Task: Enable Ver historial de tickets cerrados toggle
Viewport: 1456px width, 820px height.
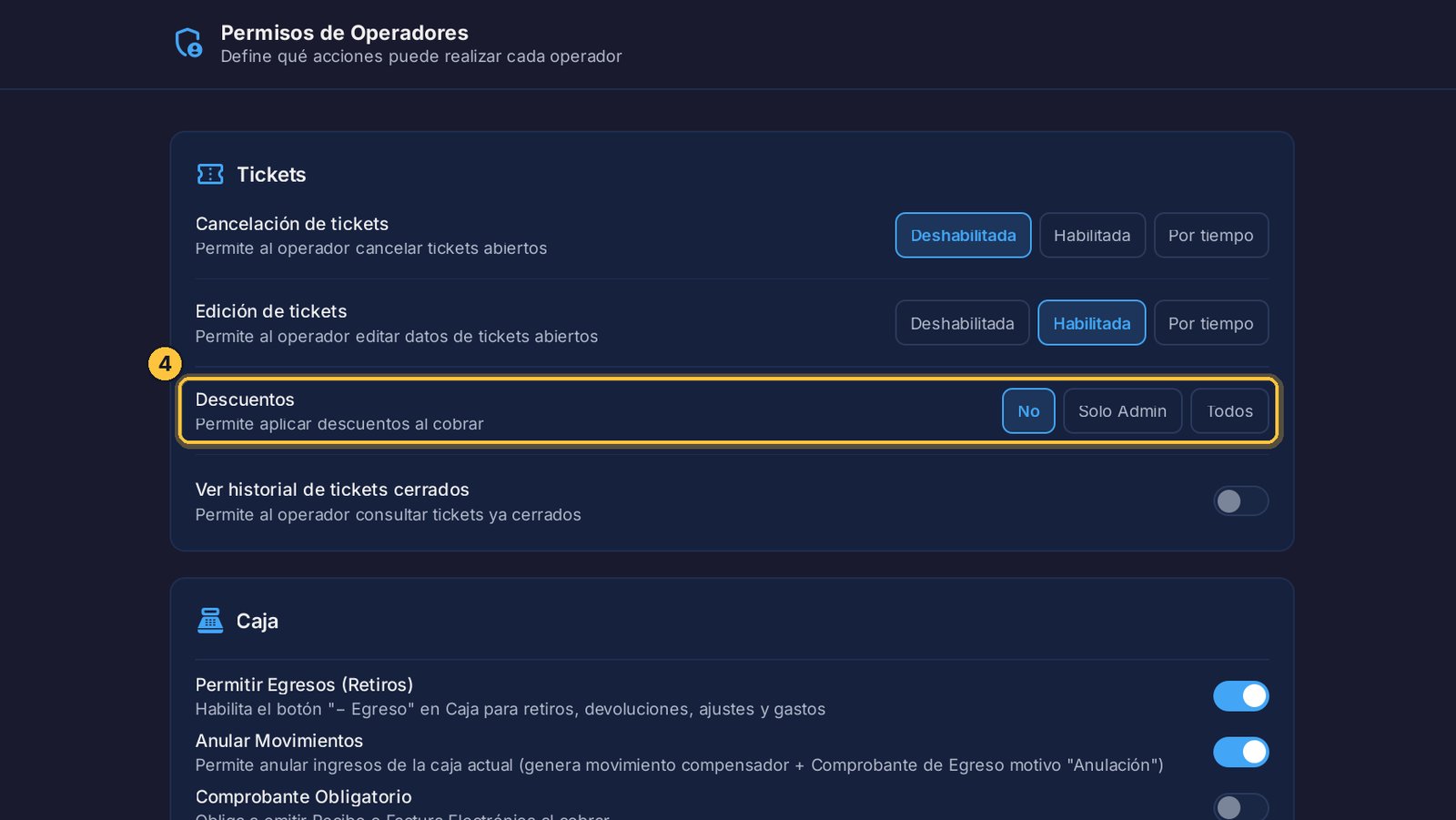Action: (x=1240, y=501)
